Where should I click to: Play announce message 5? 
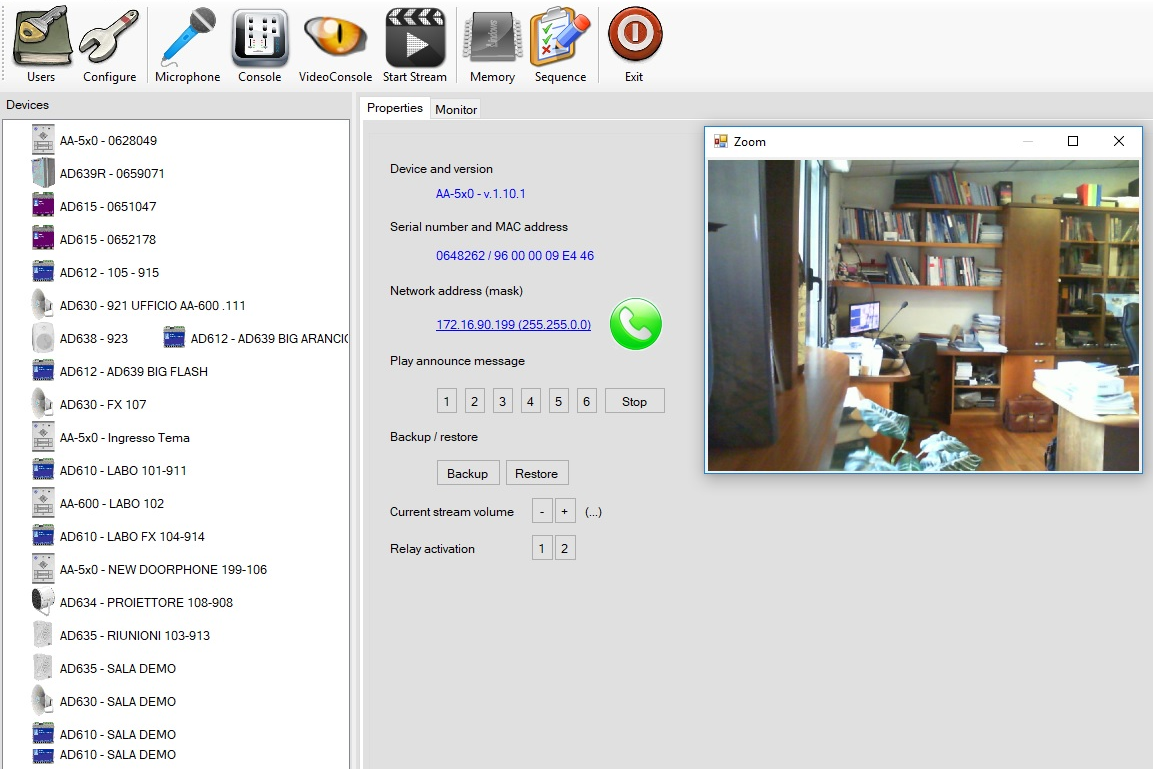(x=559, y=401)
